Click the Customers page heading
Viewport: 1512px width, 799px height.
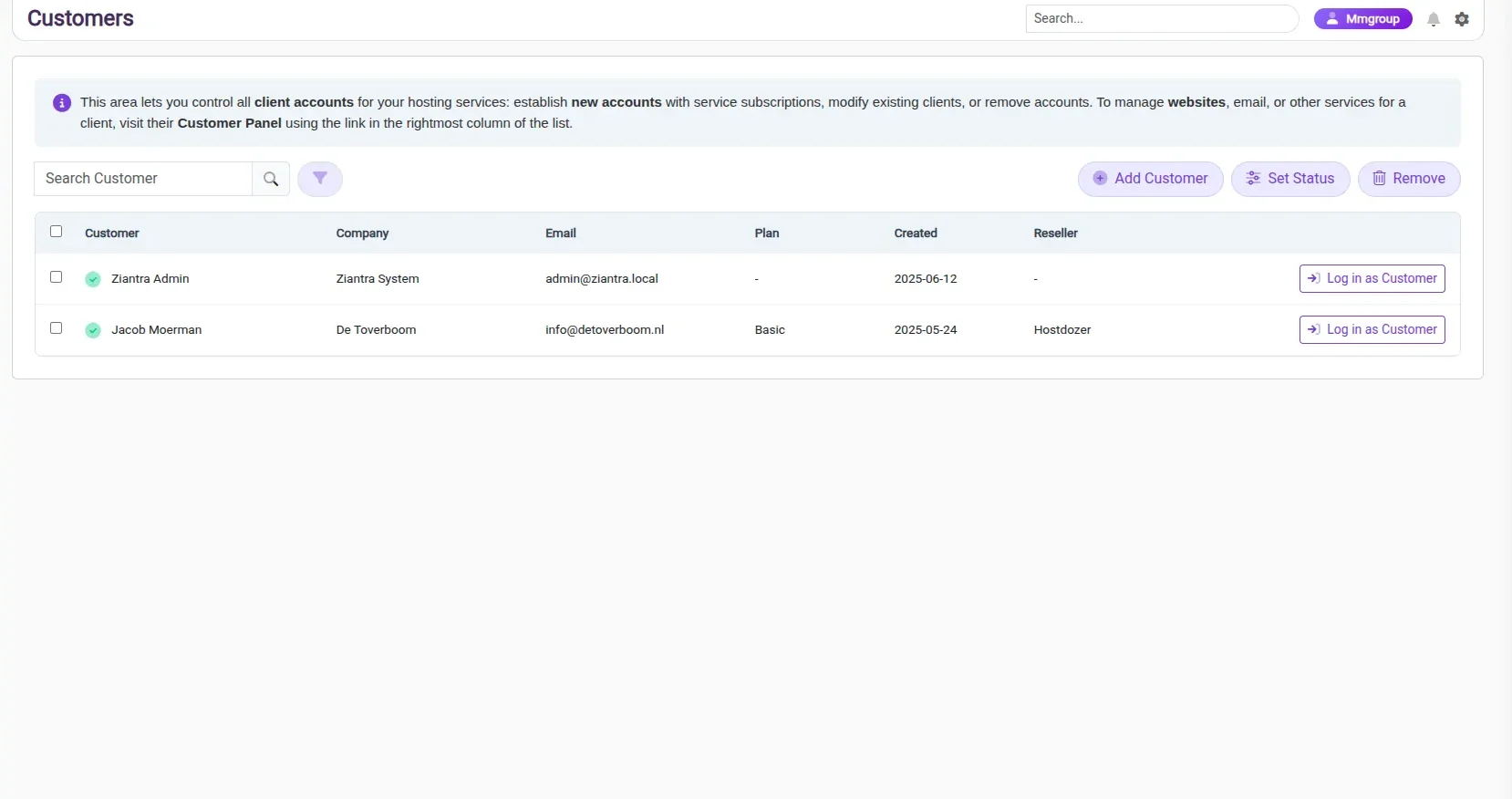coord(80,18)
